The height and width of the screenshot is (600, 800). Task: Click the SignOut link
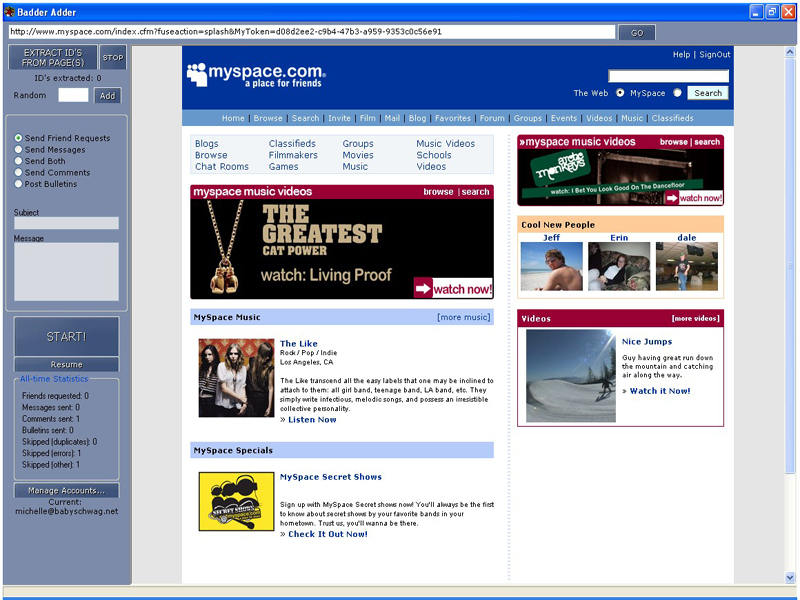pyautogui.click(x=715, y=55)
